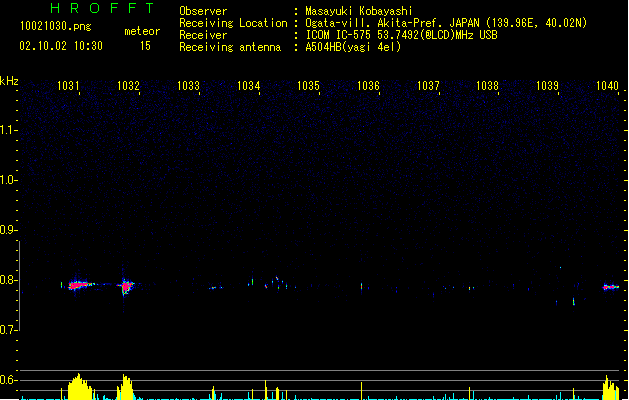This screenshot has width=629, height=400.
Task: Click the HROFFT title text
Action: click(102, 8)
